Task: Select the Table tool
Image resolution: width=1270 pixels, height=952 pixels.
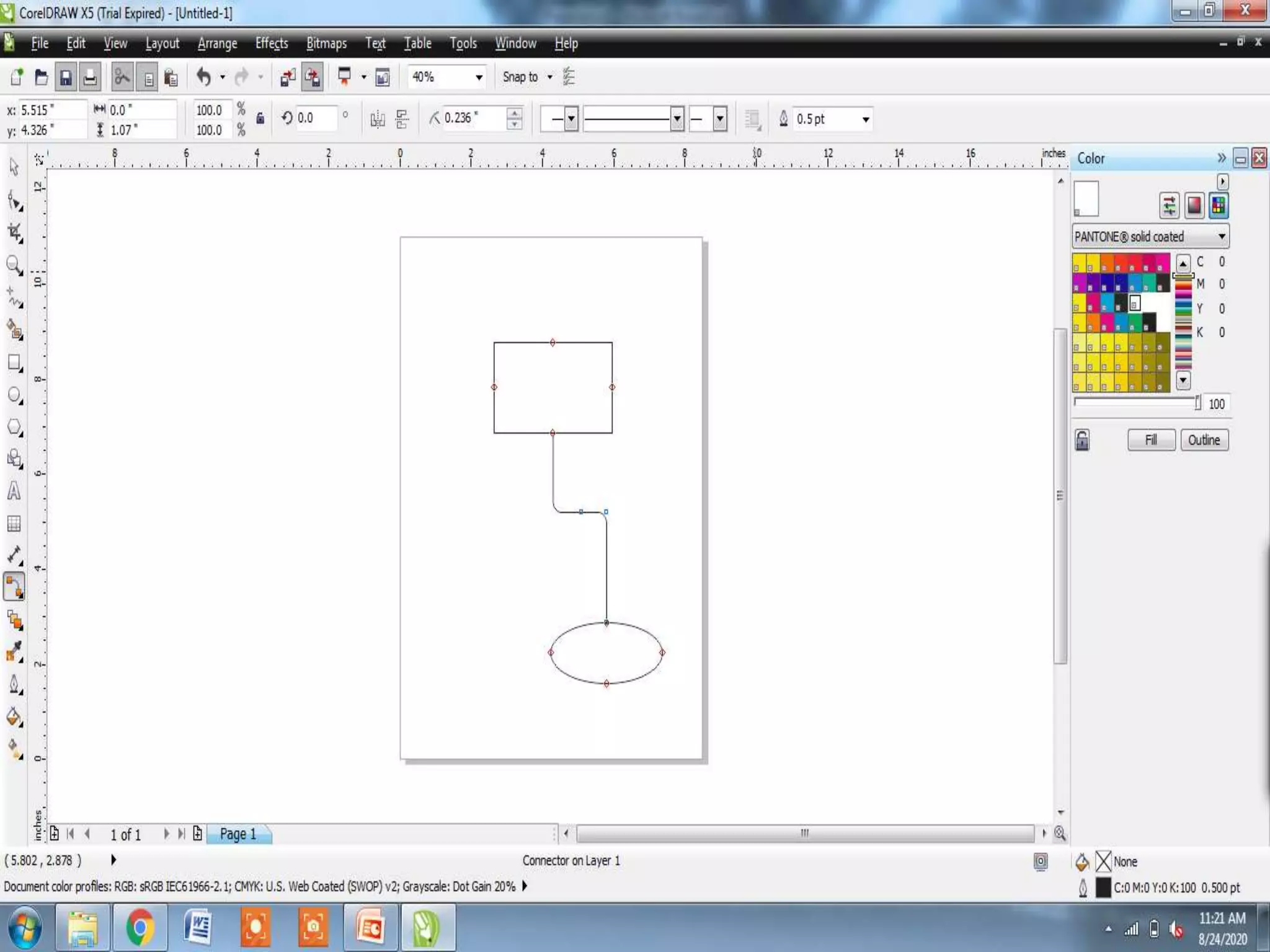Action: (14, 524)
